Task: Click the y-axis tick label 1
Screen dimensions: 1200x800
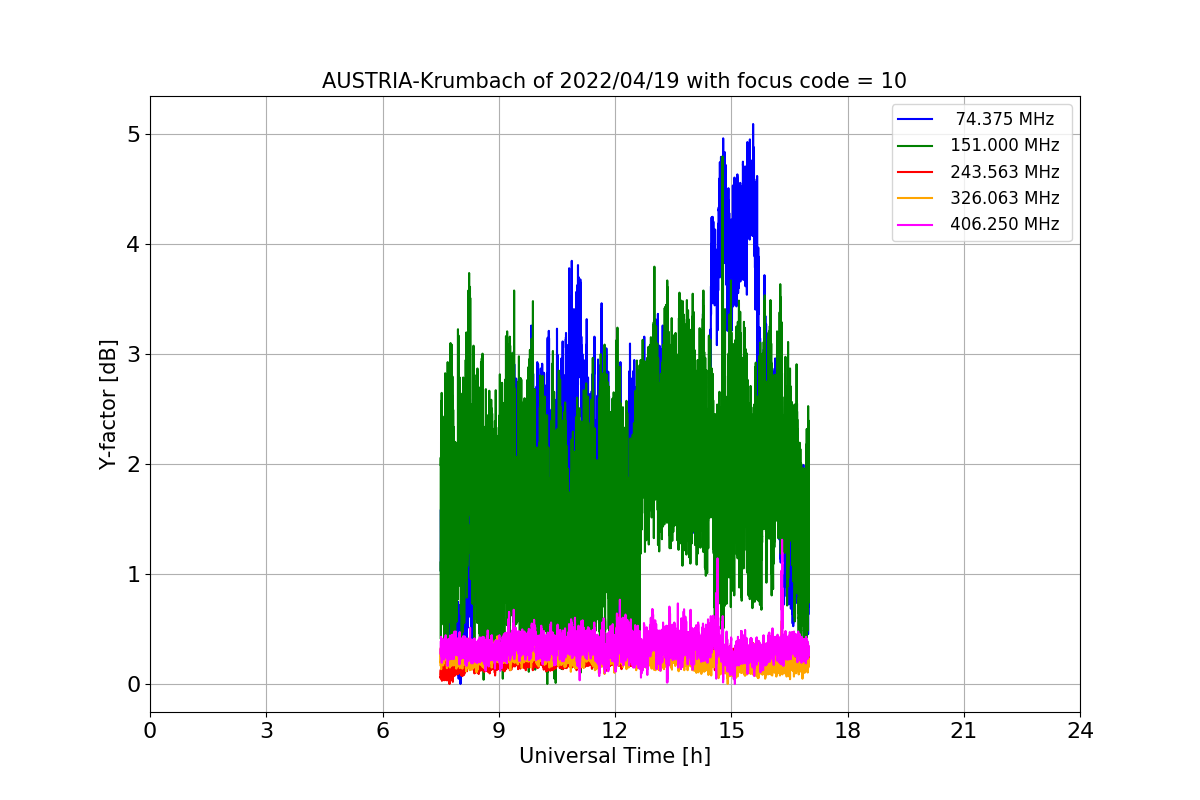Action: pos(133,574)
